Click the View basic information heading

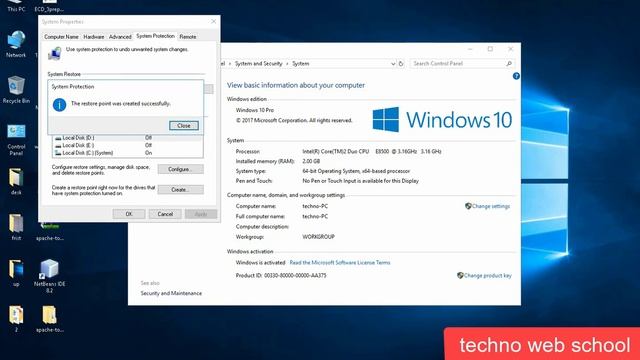296,85
